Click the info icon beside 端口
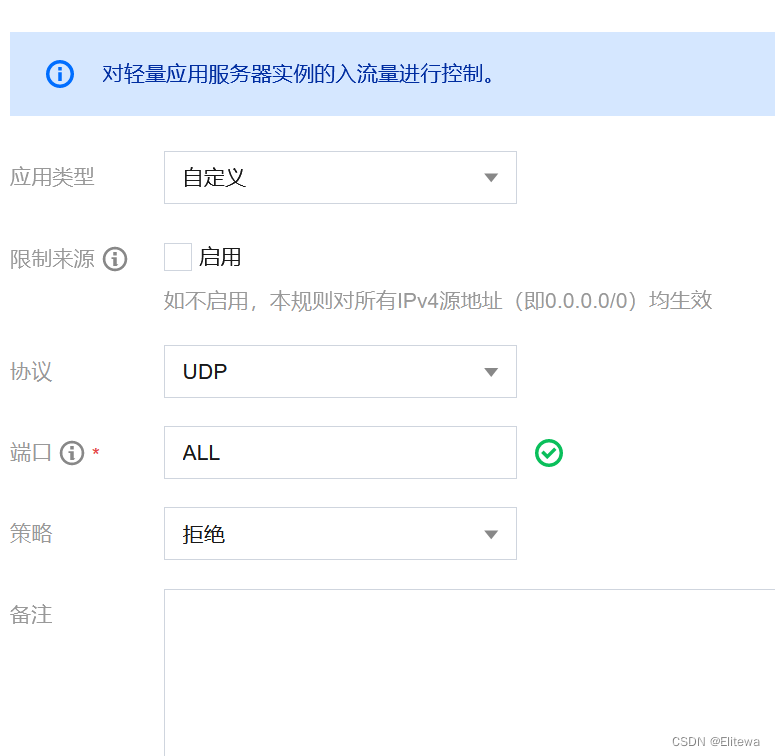 pos(72,453)
